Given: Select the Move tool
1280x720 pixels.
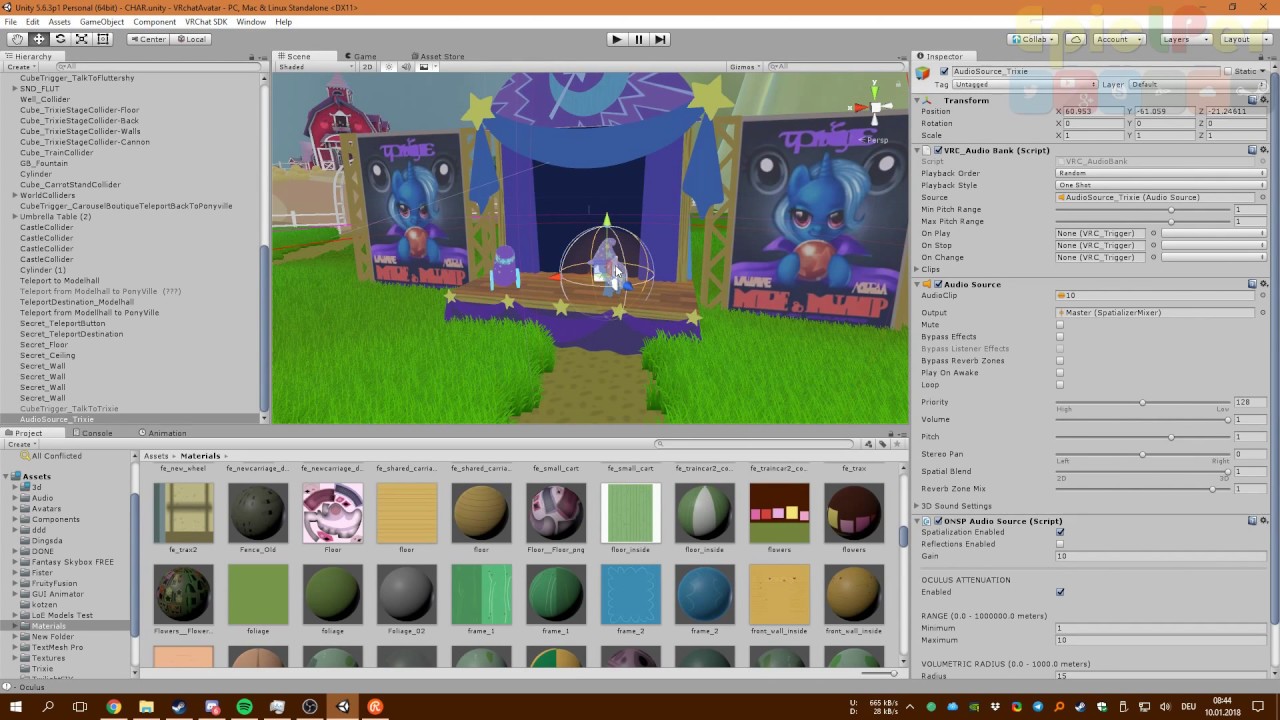Looking at the screenshot, I should [39, 39].
